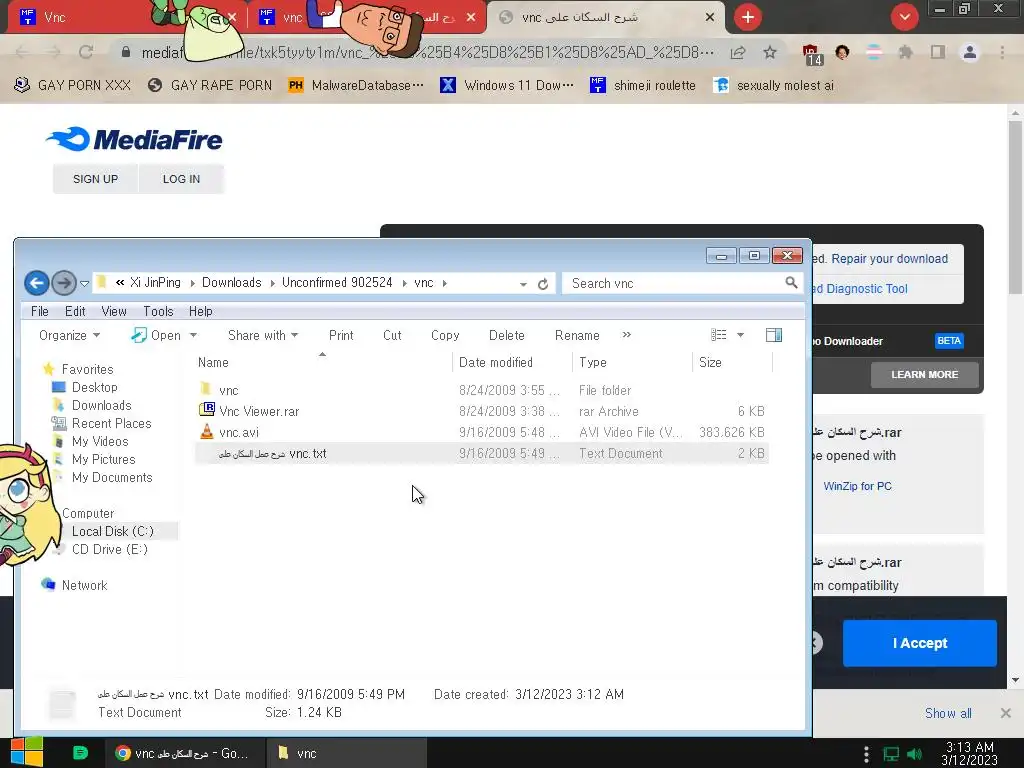Image resolution: width=1024 pixels, height=768 pixels.
Task: Select the Vnc Viewer.rar archive icon
Action: 206,410
